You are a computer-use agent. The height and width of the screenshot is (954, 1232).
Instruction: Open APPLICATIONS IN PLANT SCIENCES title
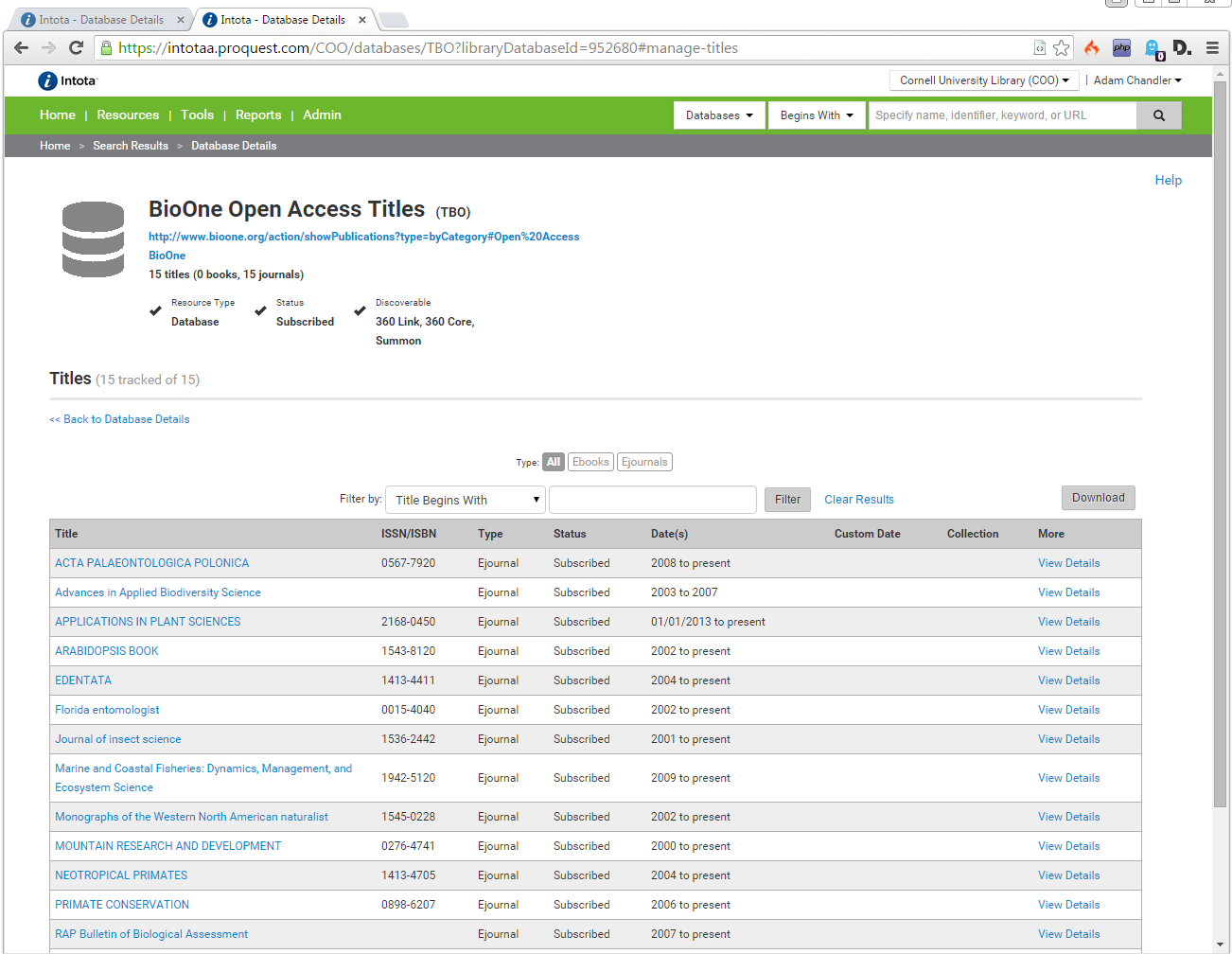click(x=148, y=622)
